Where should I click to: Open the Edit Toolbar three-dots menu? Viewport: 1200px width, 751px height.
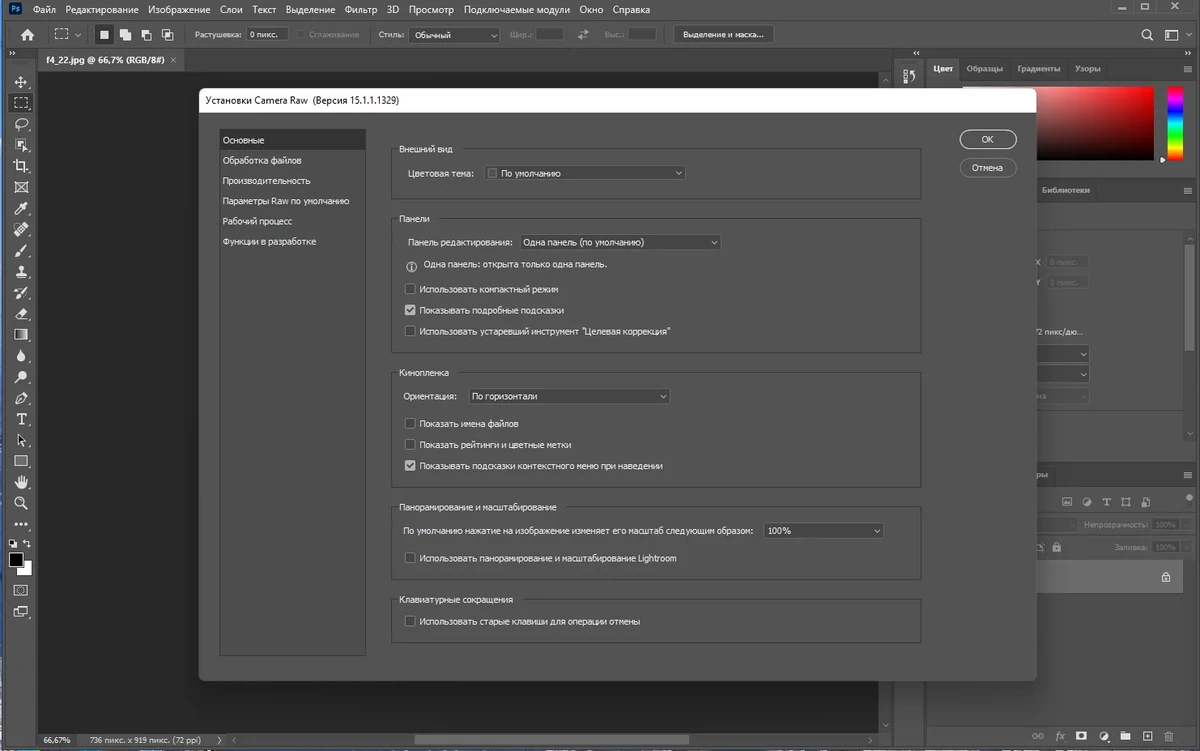tap(21, 524)
